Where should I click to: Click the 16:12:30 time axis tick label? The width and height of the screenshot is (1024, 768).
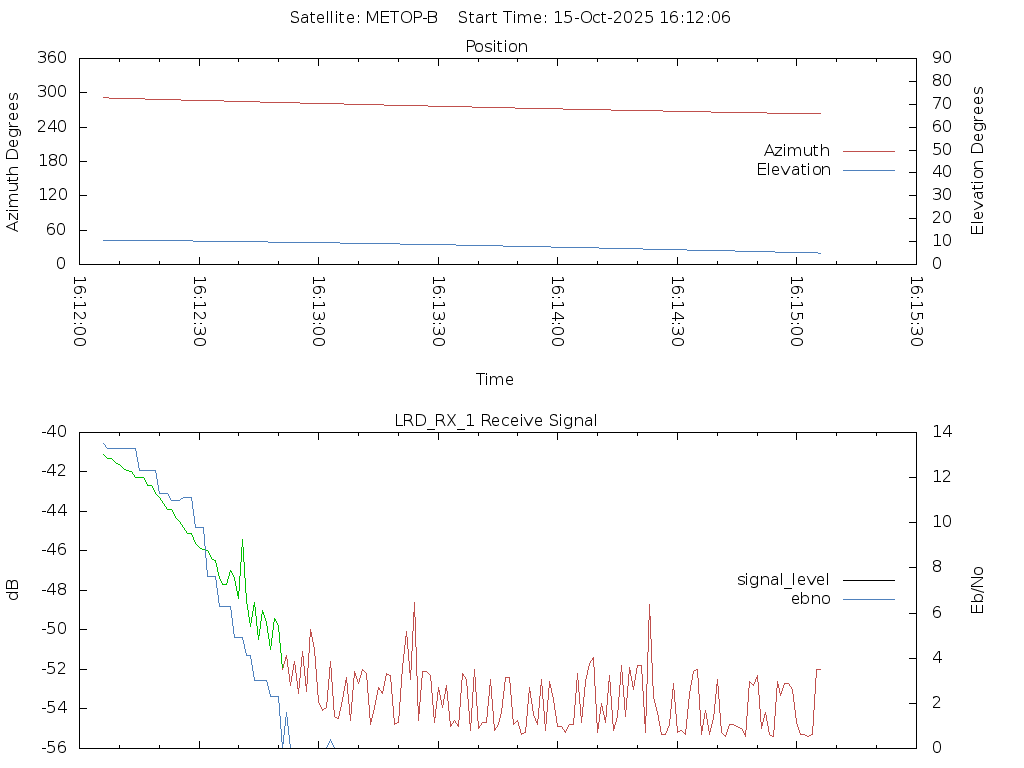point(199,312)
